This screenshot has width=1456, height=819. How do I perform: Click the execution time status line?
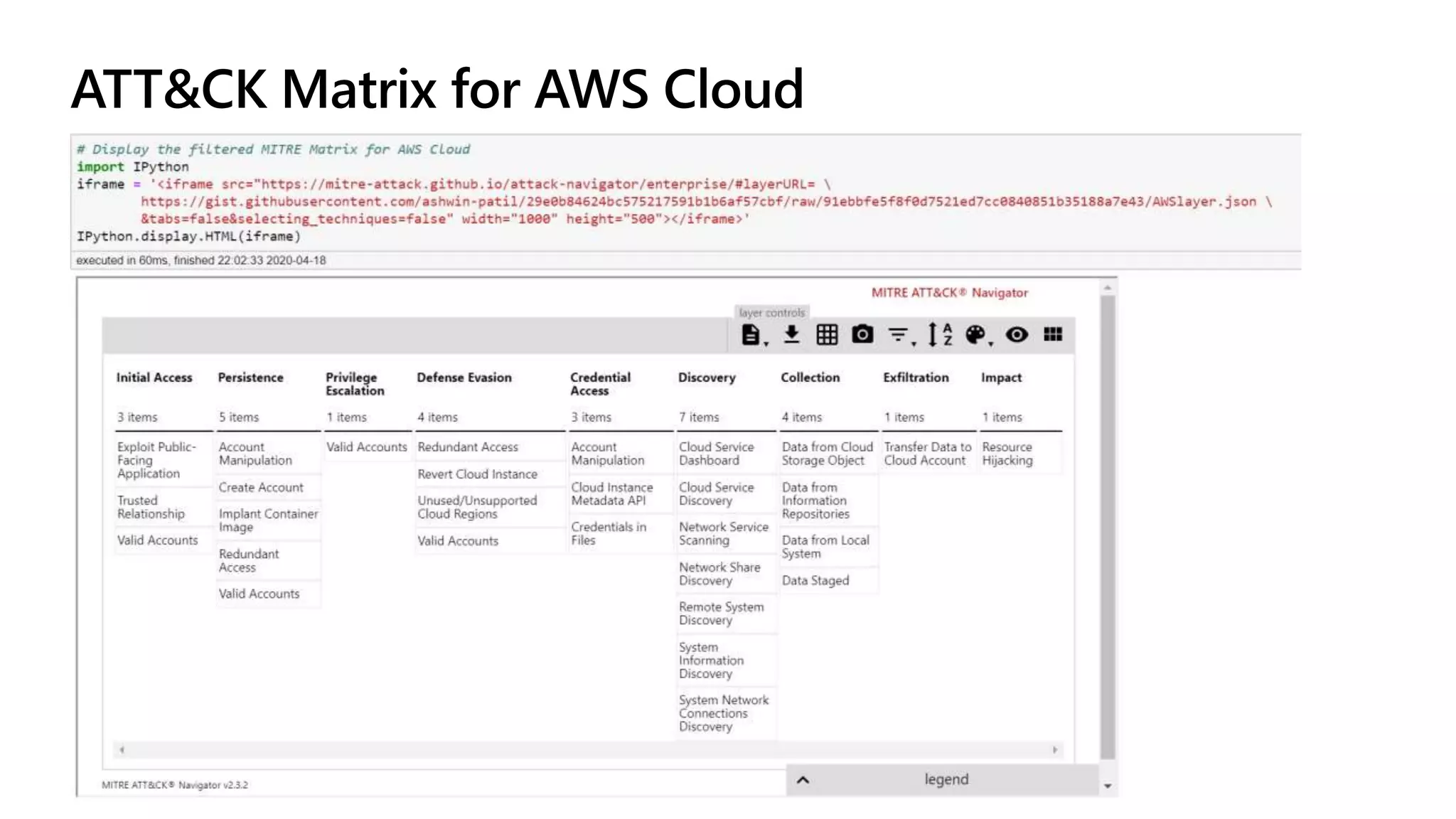[x=201, y=260]
